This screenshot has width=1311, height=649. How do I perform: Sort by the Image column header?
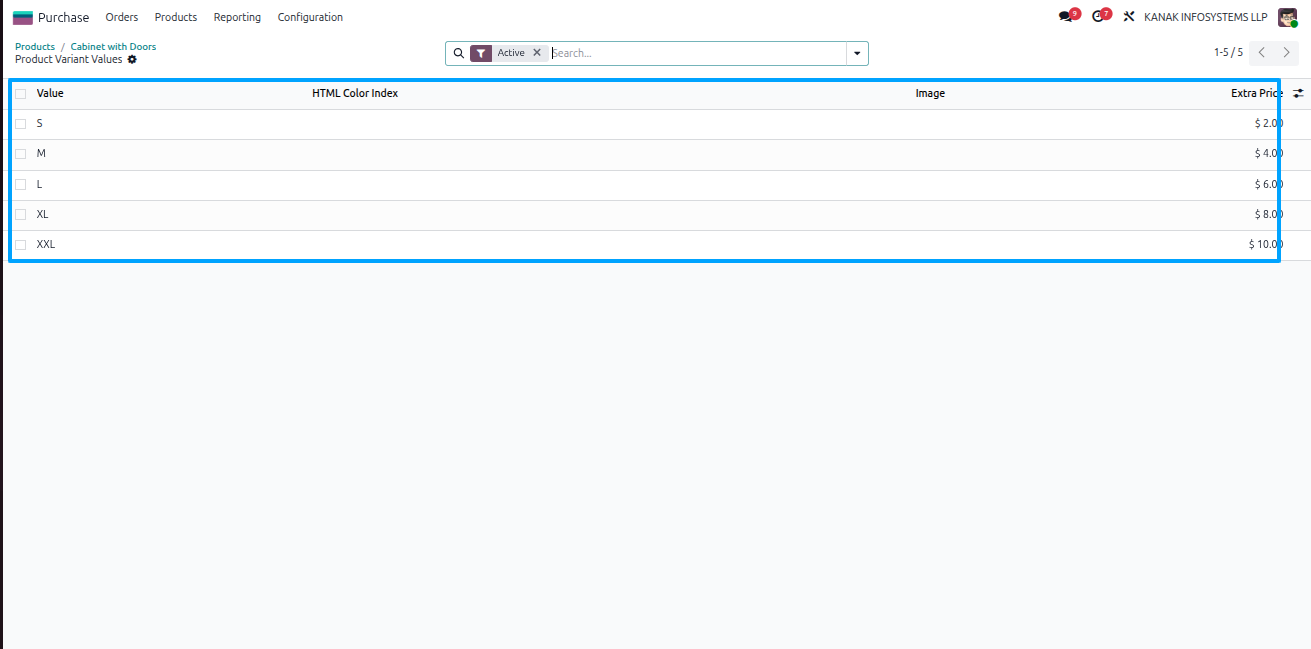[930, 93]
